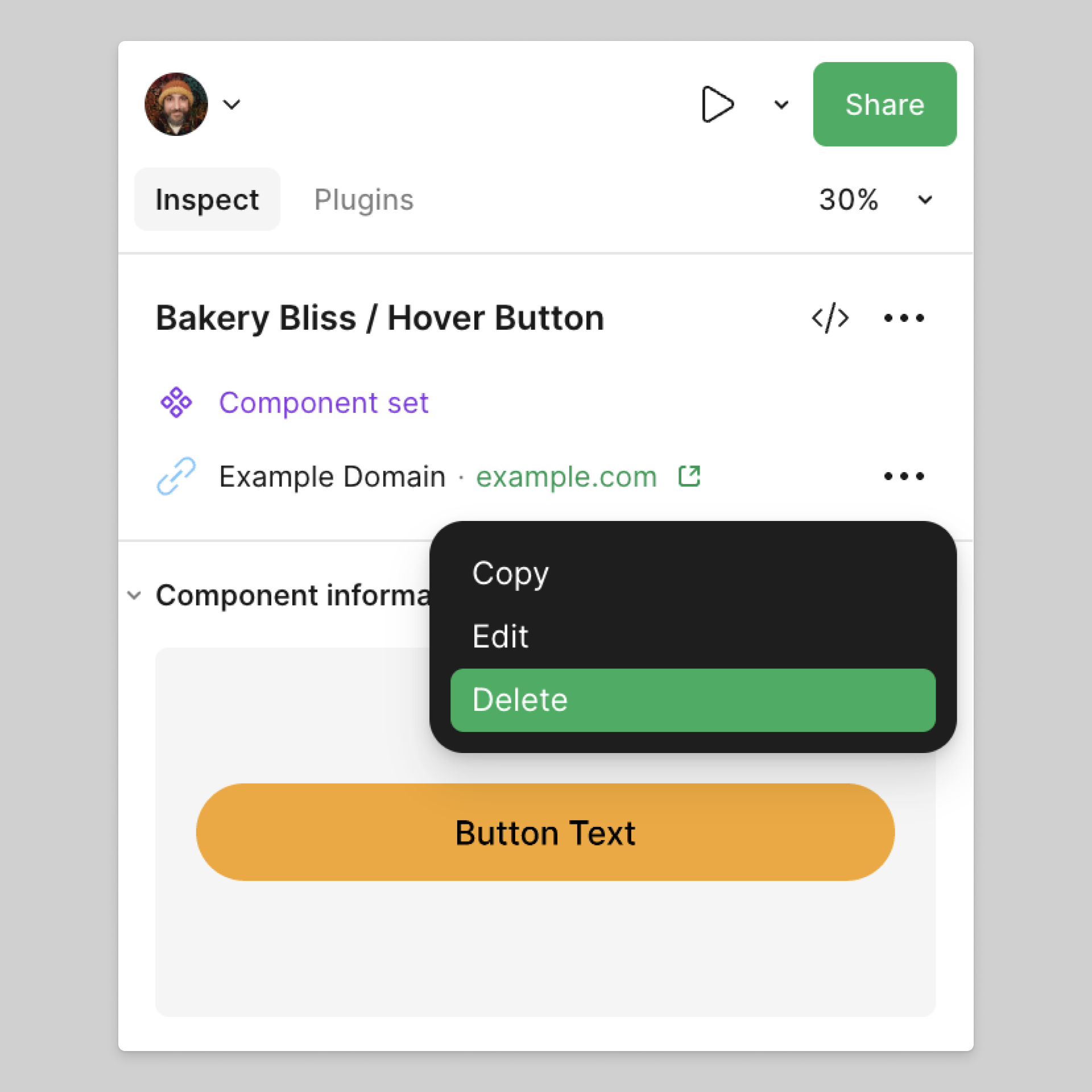Screen dimensions: 1092x1092
Task: Click the Component set diamond icon
Action: coord(176,403)
